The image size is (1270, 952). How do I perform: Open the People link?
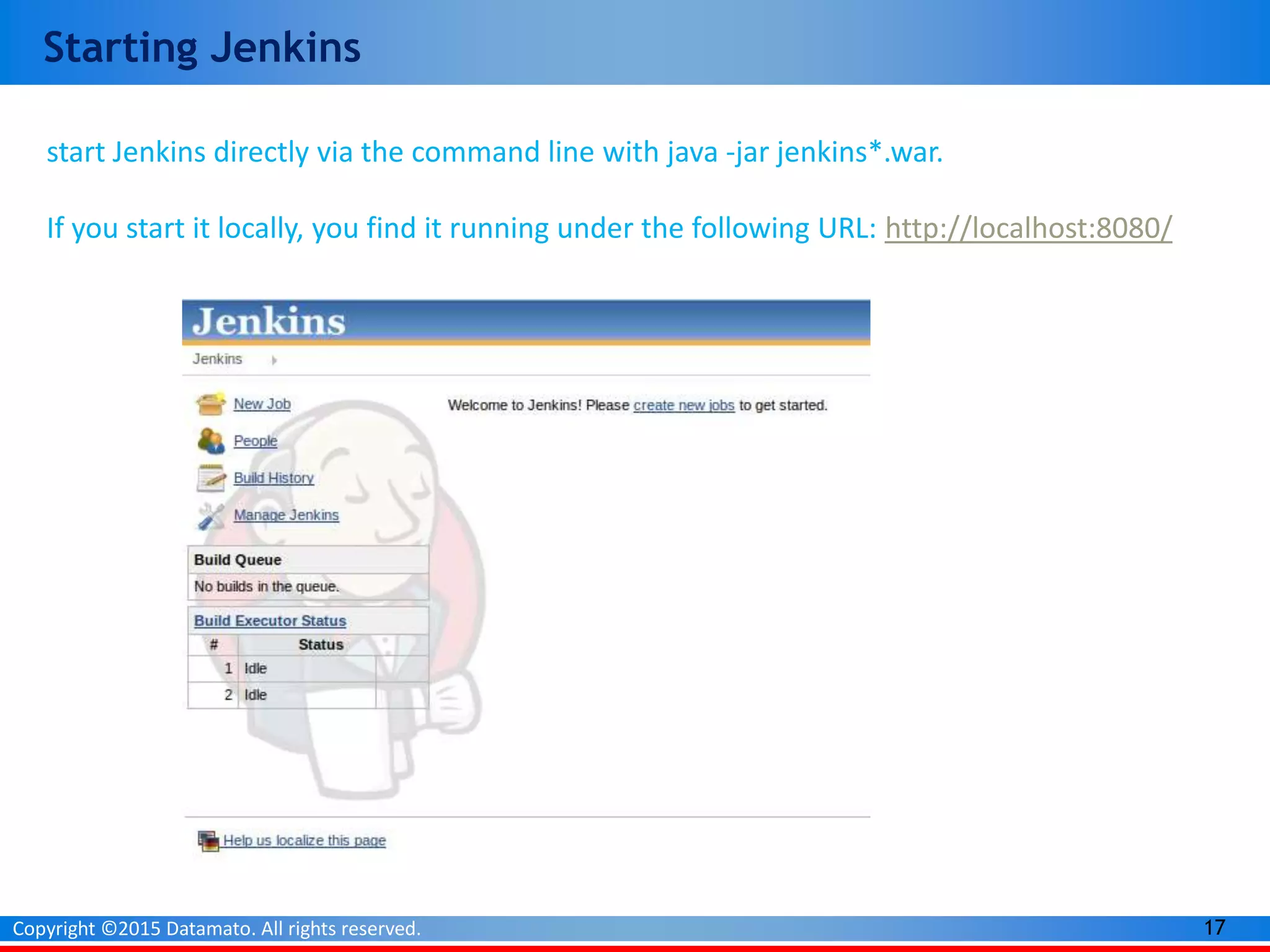tap(255, 441)
